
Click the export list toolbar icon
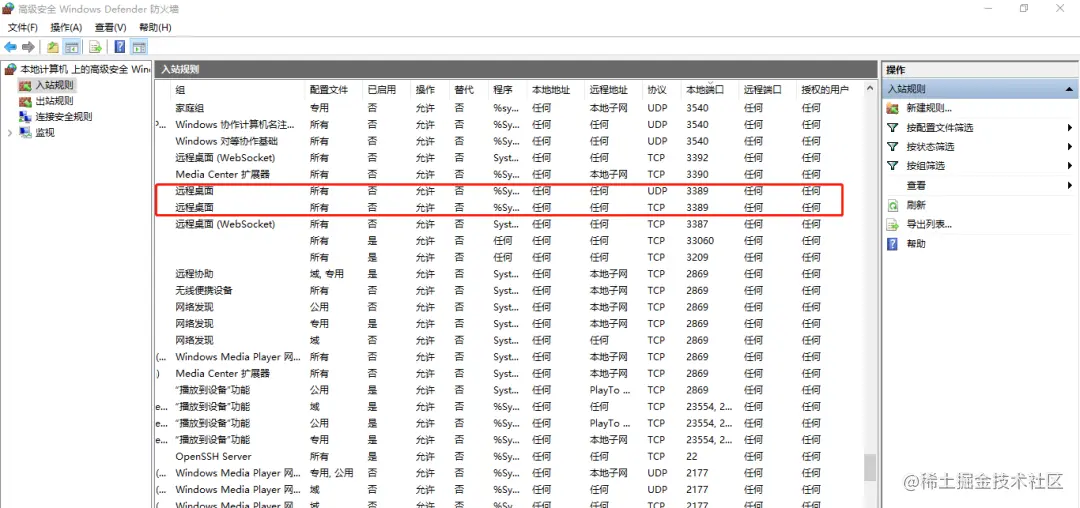95,47
